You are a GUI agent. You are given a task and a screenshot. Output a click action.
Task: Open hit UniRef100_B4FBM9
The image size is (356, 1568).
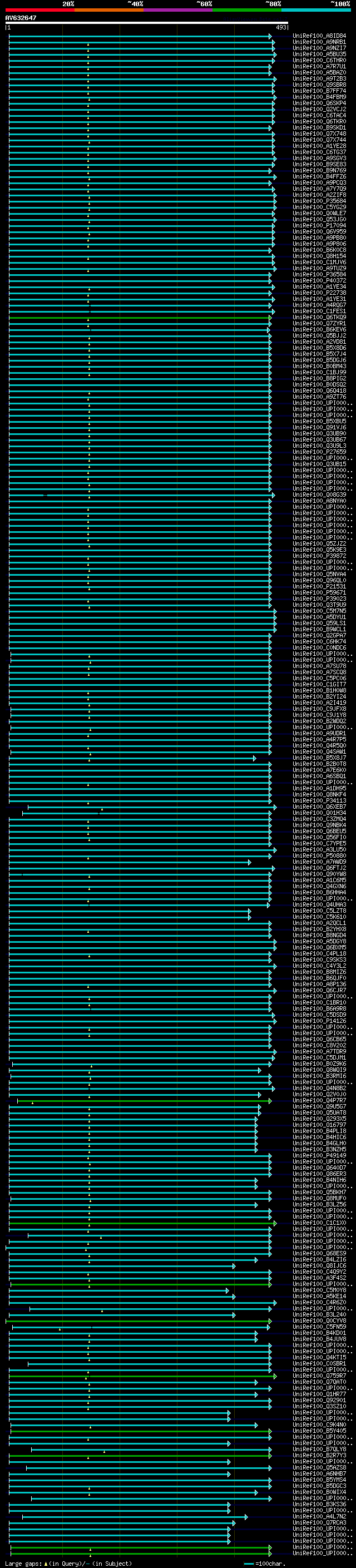coord(319,97)
